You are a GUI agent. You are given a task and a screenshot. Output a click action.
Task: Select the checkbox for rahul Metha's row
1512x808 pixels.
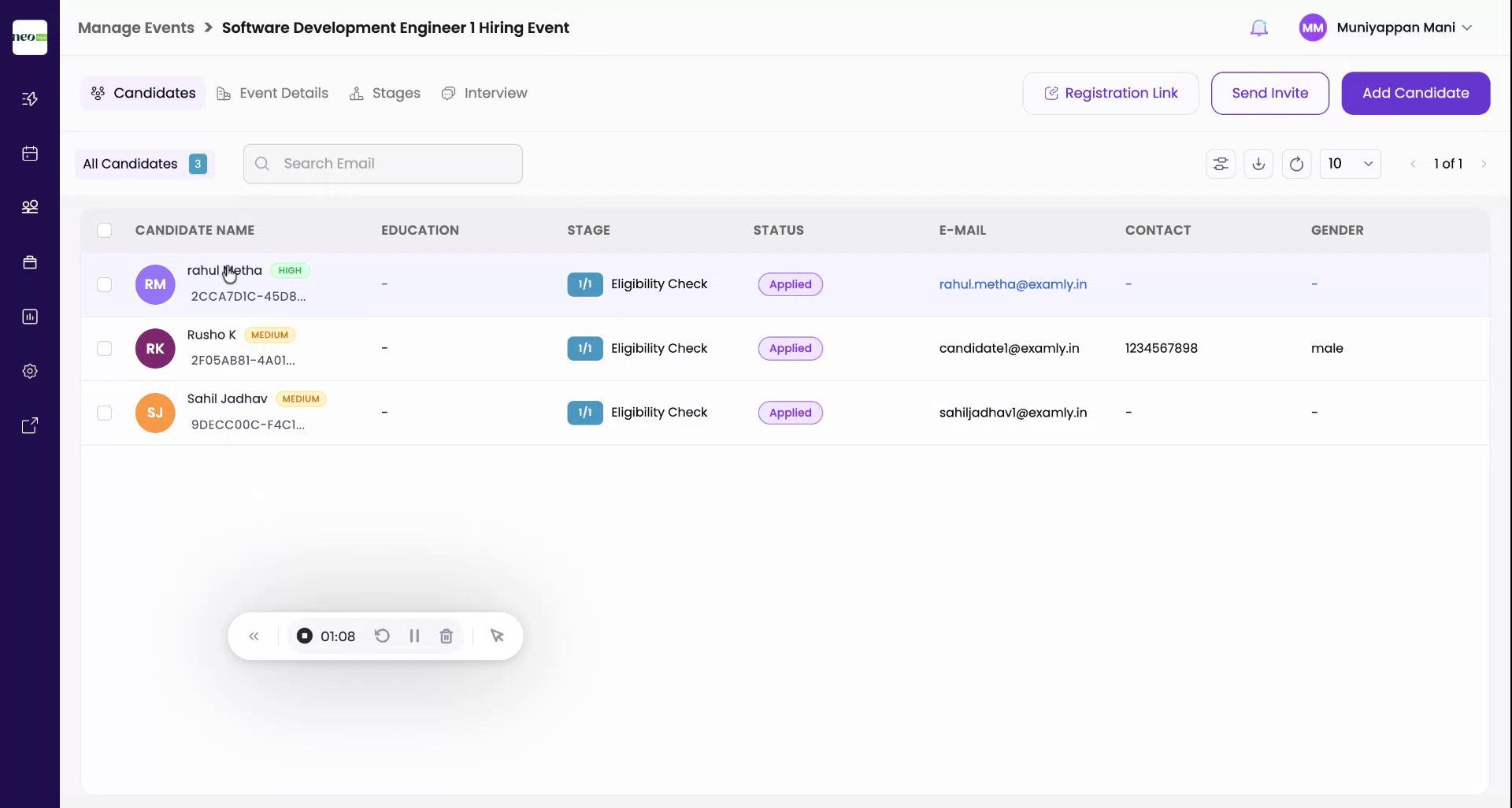point(105,284)
